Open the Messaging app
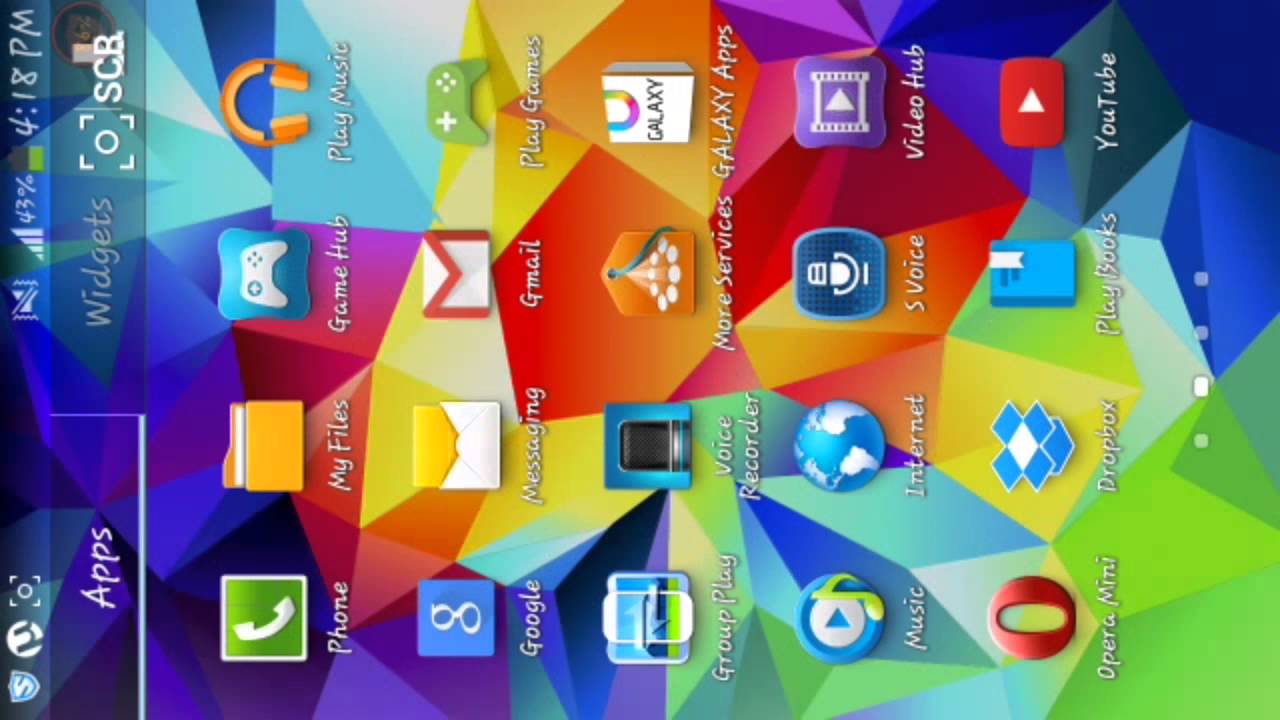 (456, 446)
